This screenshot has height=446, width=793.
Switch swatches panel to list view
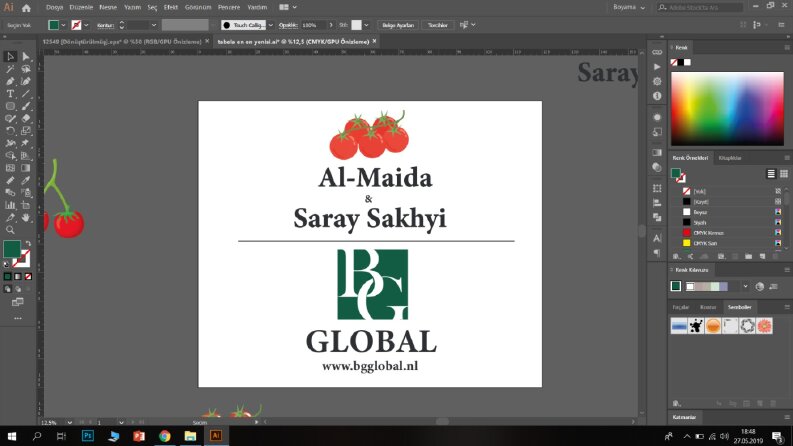pos(771,174)
